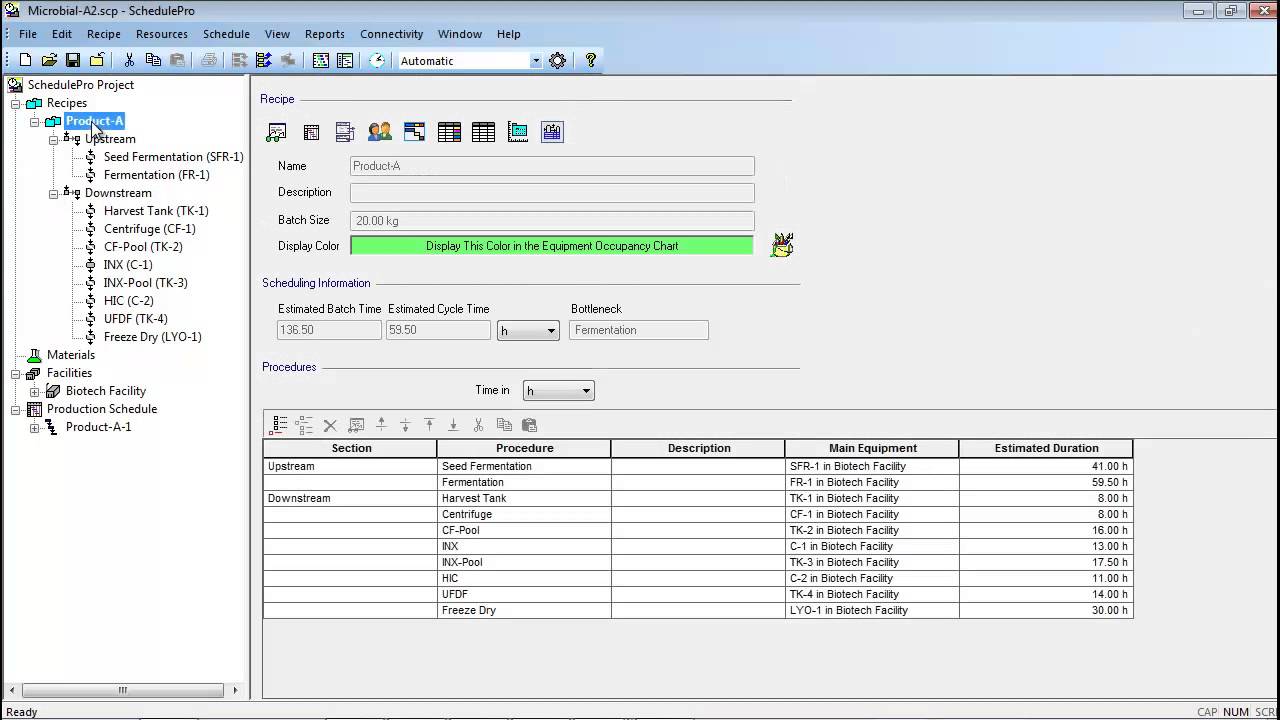The width and height of the screenshot is (1280, 720).
Task: Click the first colored table icon in Recipe toolbar
Action: (449, 132)
